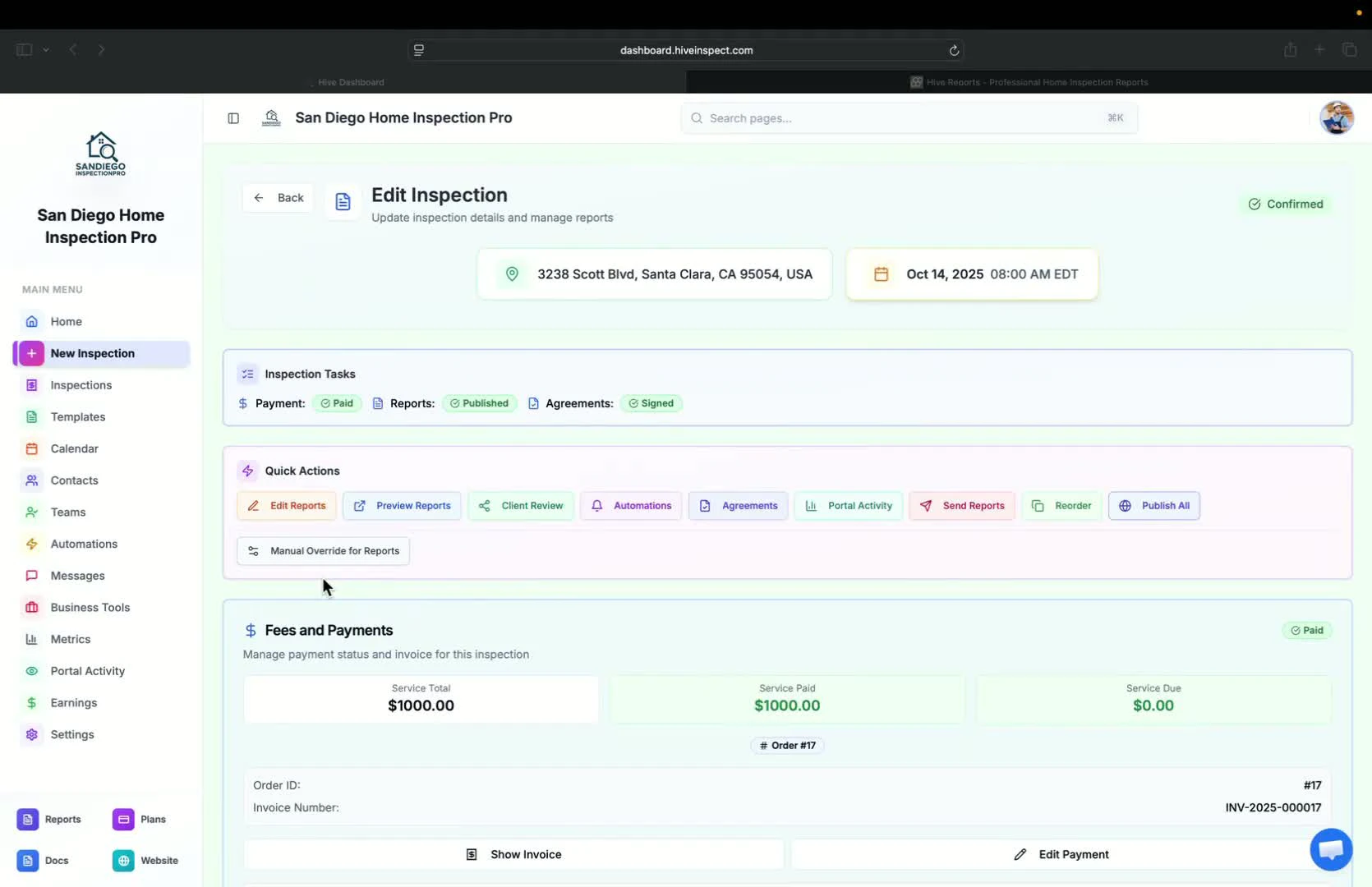This screenshot has height=887, width=1372.
Task: Click Edit Reports quick action
Action: tap(287, 506)
